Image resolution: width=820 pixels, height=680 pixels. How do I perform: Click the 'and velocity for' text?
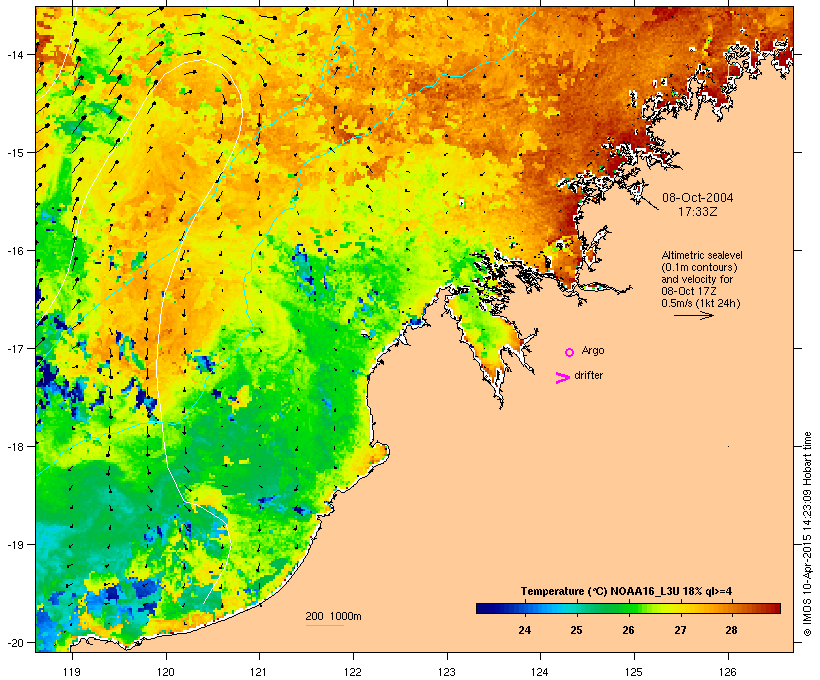pyautogui.click(x=697, y=279)
